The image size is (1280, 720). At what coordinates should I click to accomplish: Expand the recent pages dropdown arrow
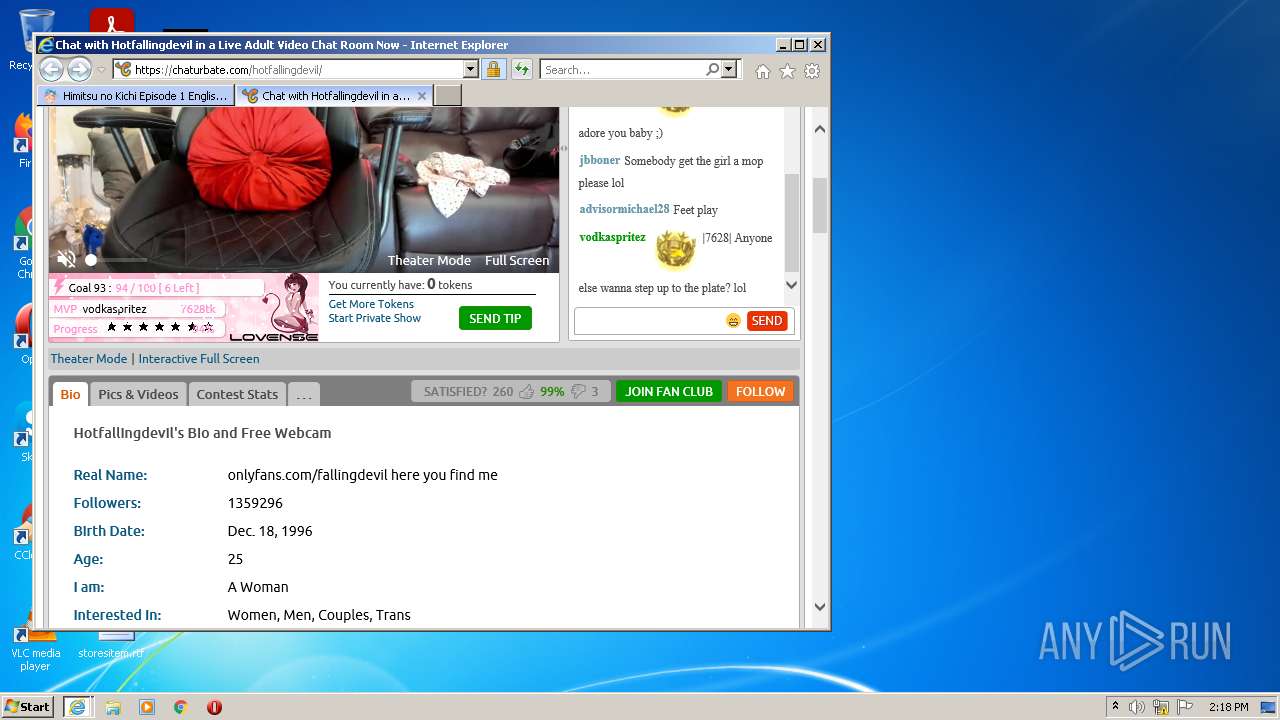click(x=101, y=70)
